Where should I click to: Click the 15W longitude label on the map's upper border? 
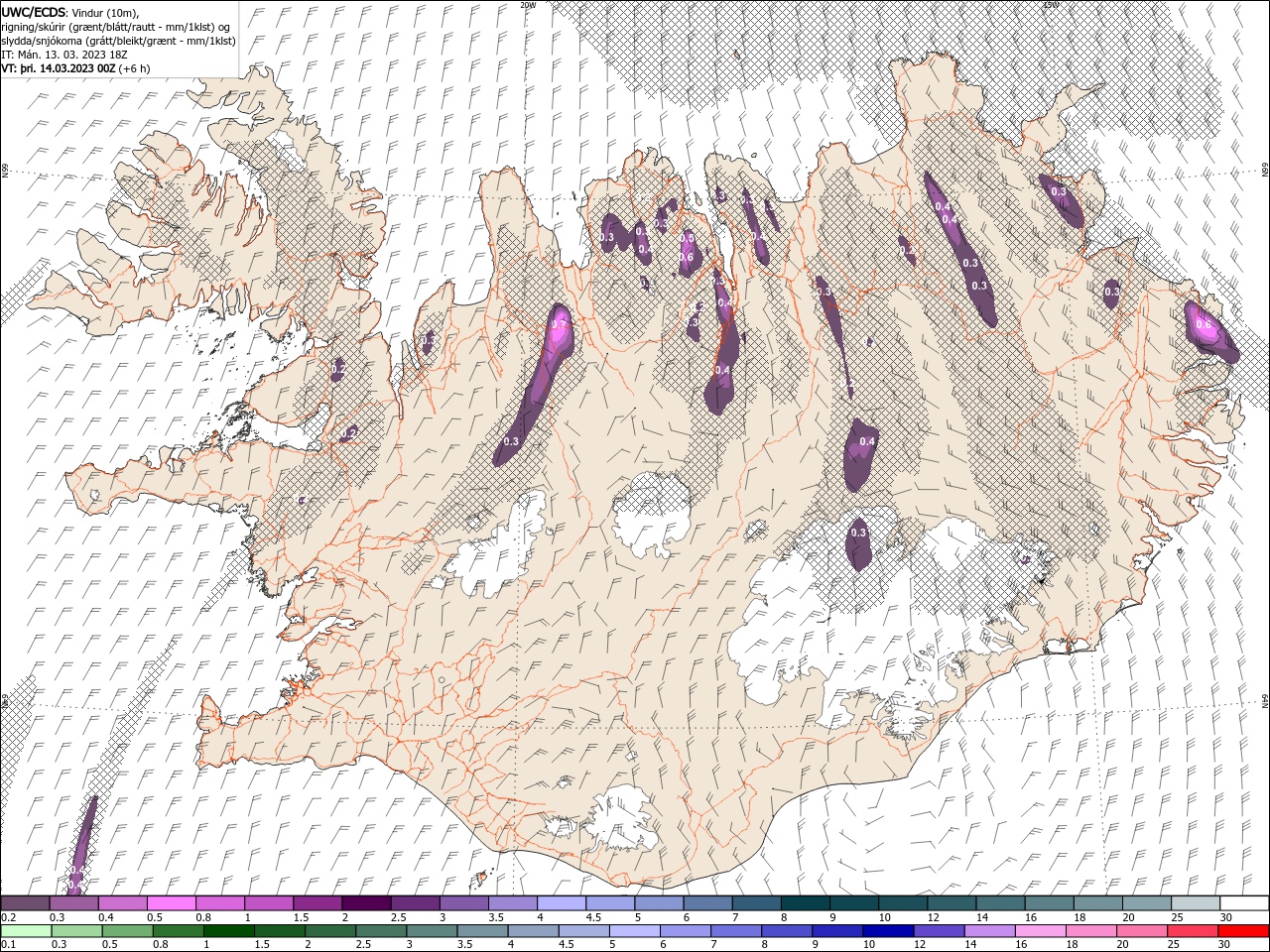pyautogui.click(x=1052, y=5)
